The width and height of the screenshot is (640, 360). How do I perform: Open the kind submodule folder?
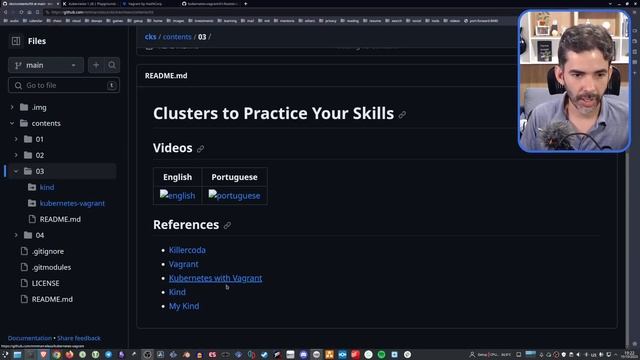pos(47,187)
